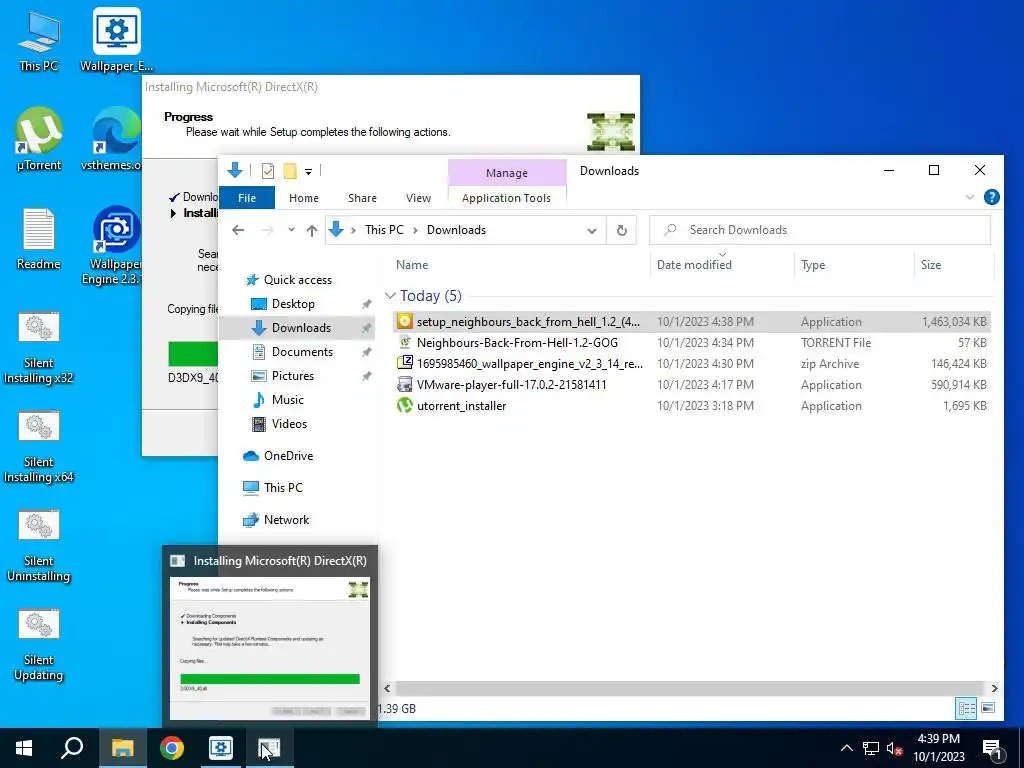Select utorrent_installer file

(692, 406)
